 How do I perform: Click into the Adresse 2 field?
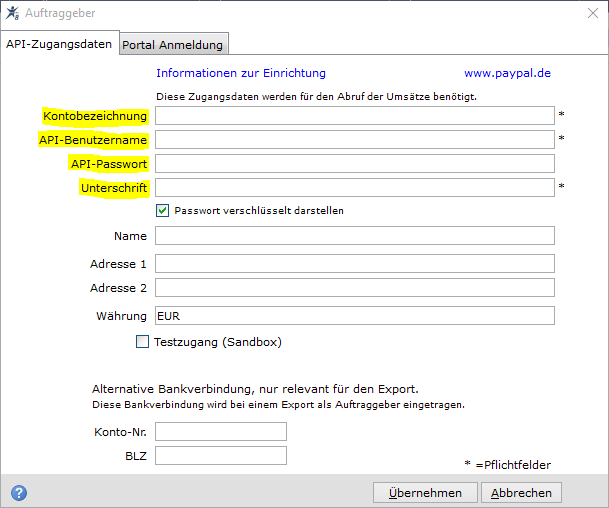[355, 288]
